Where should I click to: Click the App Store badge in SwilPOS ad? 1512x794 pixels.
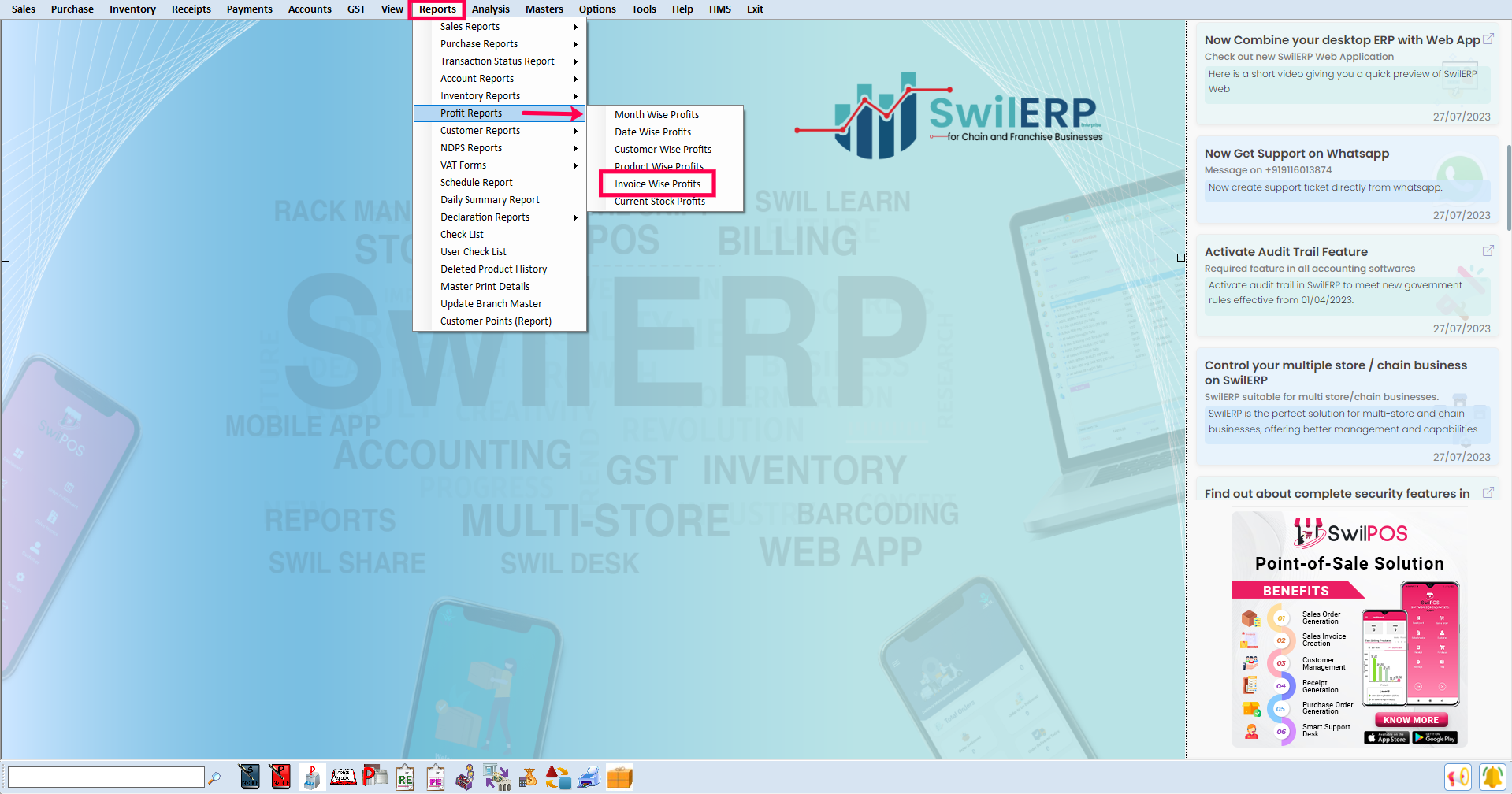tap(1387, 738)
